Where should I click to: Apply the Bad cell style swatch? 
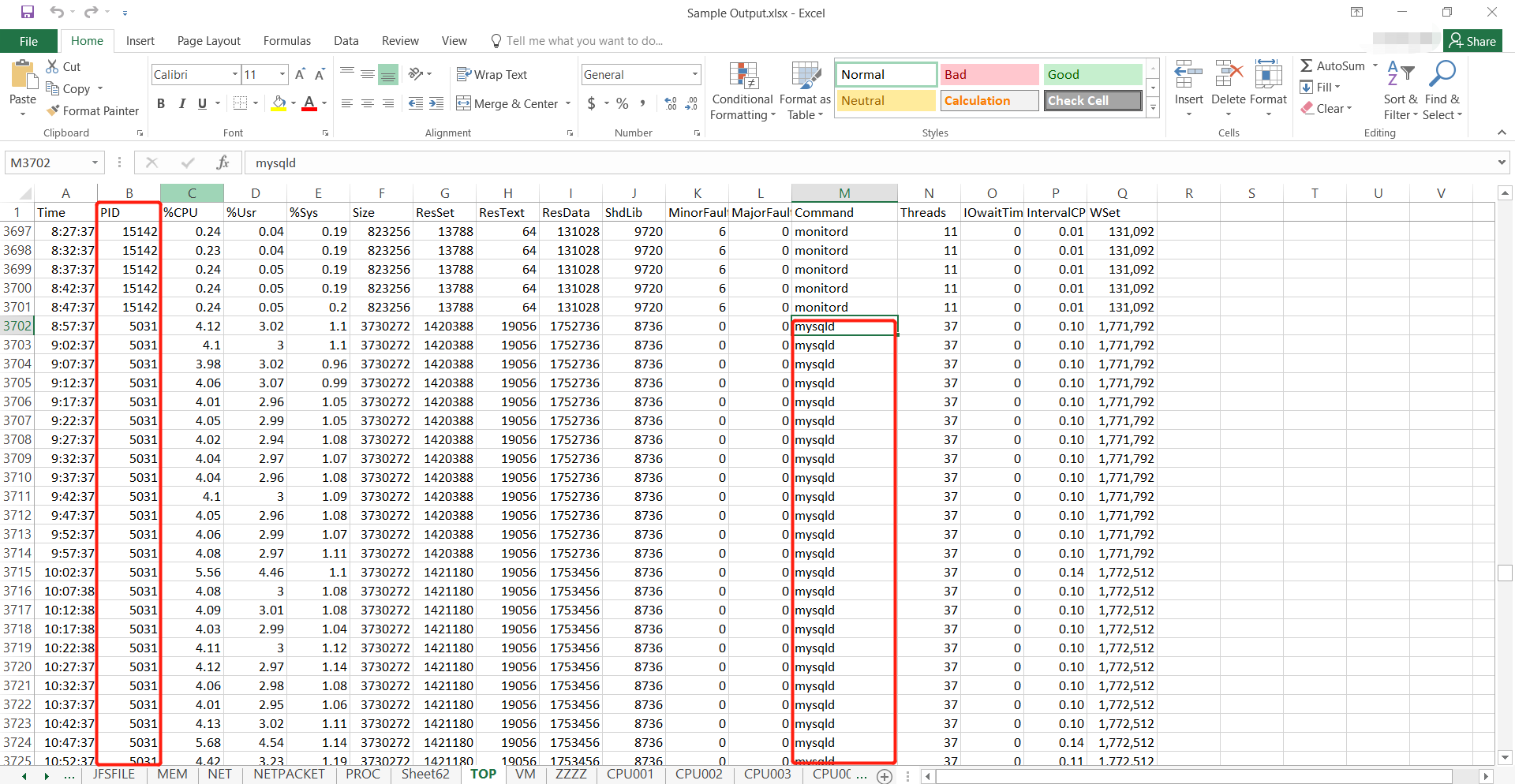coord(988,75)
